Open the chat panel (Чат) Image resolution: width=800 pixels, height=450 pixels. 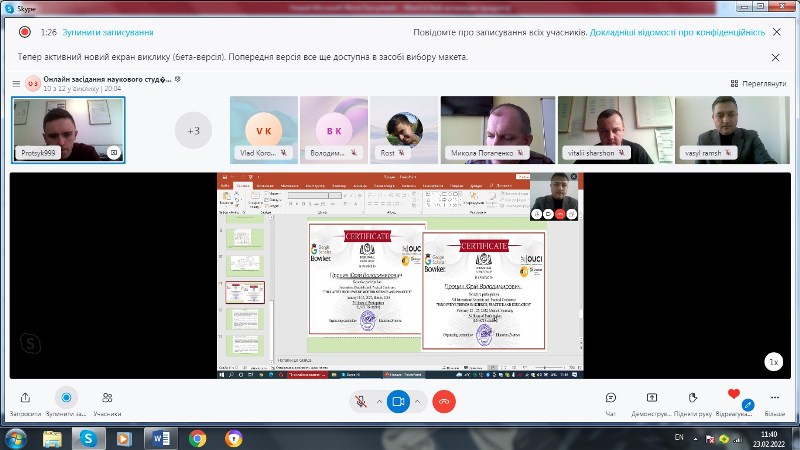(611, 398)
